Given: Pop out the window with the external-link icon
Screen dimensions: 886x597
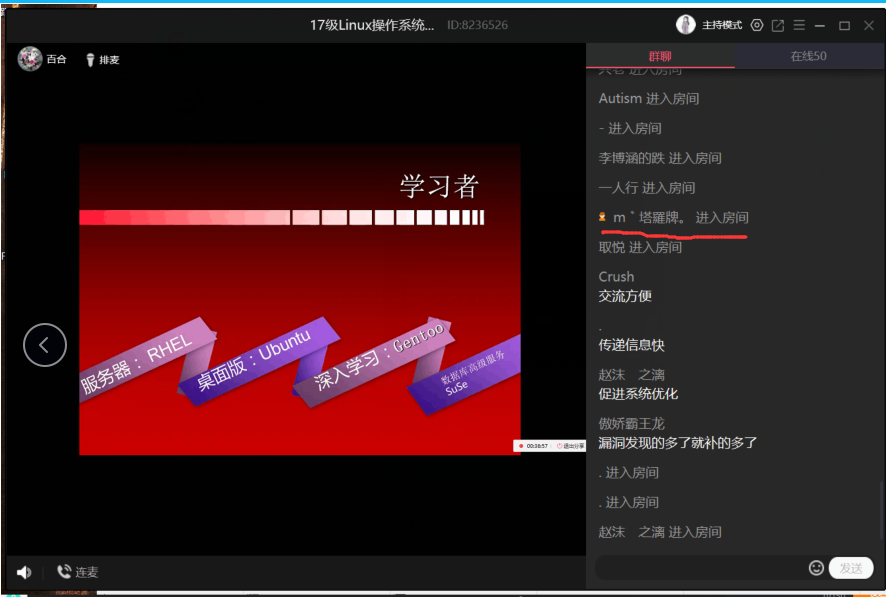Looking at the screenshot, I should (x=778, y=25).
